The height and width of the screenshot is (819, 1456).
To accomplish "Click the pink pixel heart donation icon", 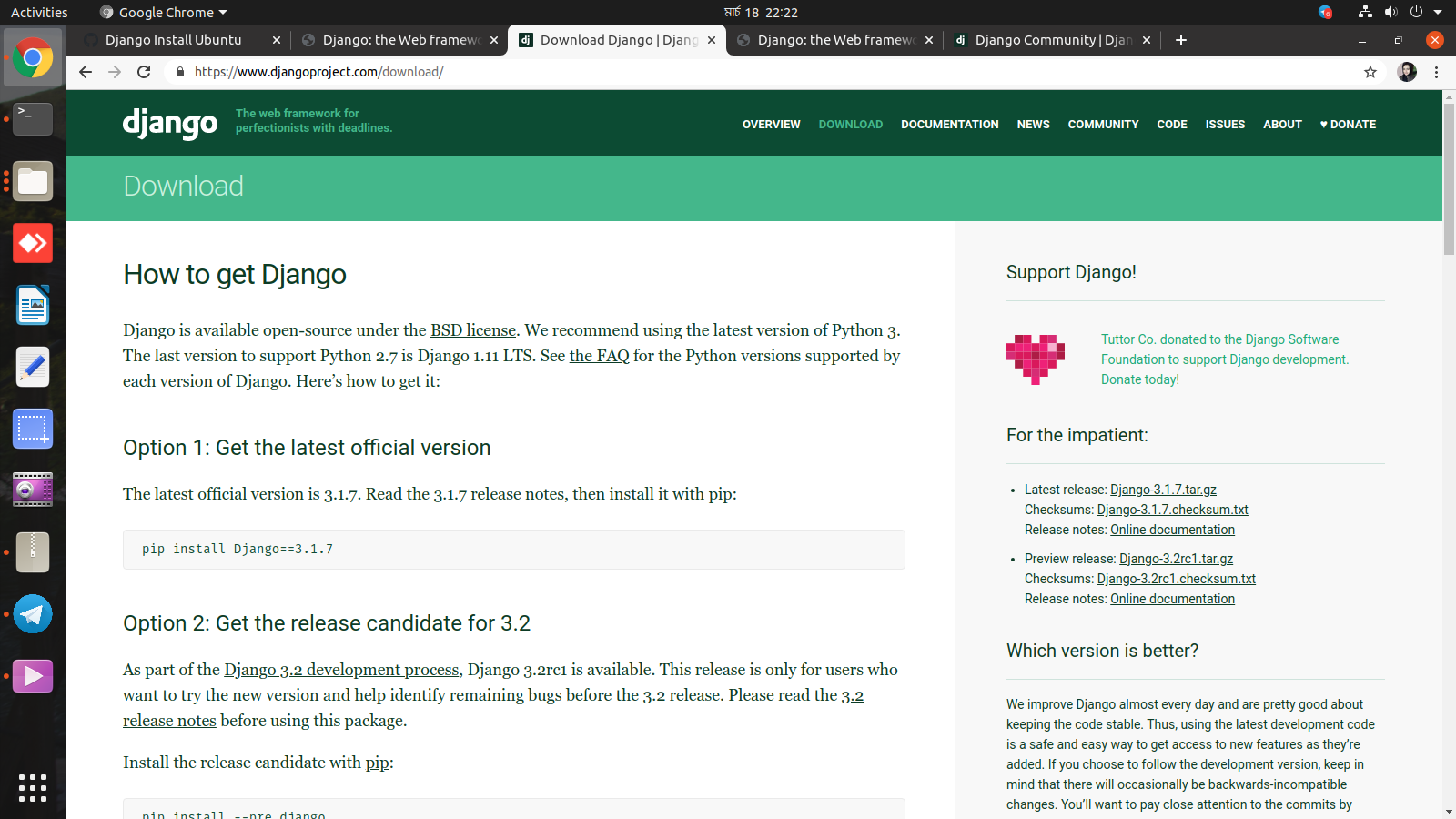I will click(x=1036, y=359).
